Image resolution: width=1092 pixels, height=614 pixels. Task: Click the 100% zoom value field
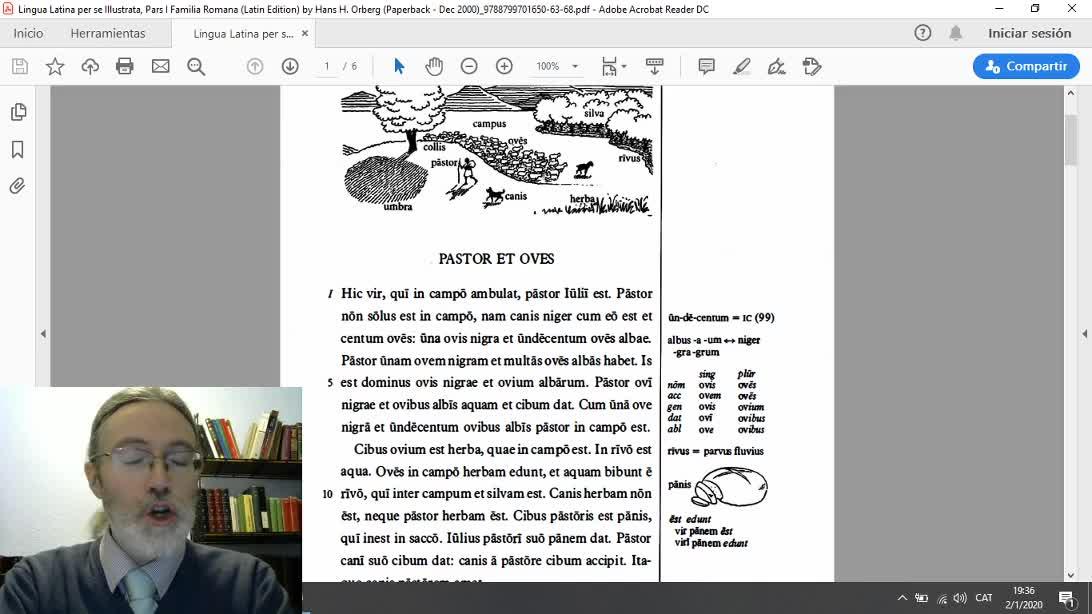click(548, 66)
